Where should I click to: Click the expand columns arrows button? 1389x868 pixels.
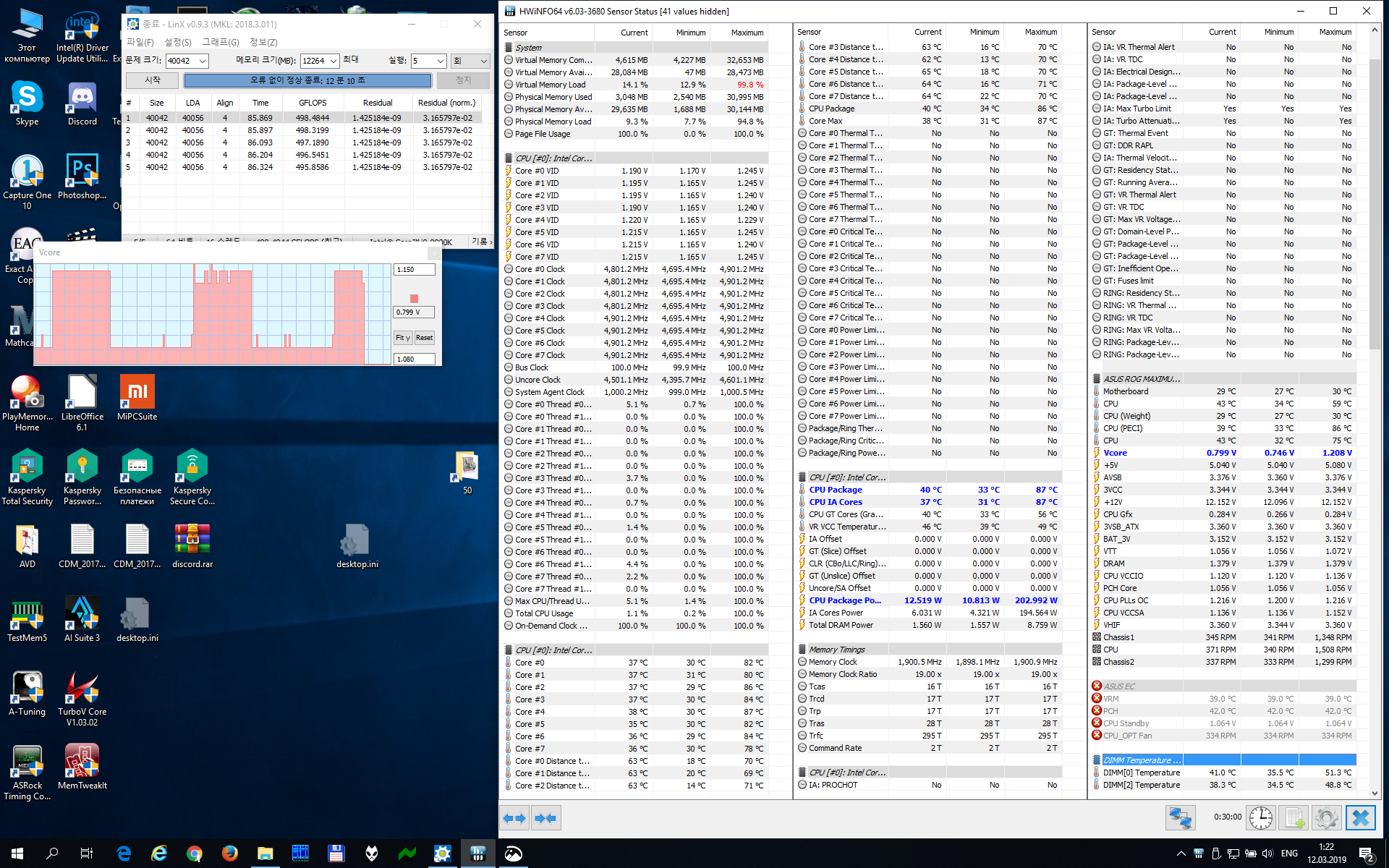[x=514, y=818]
